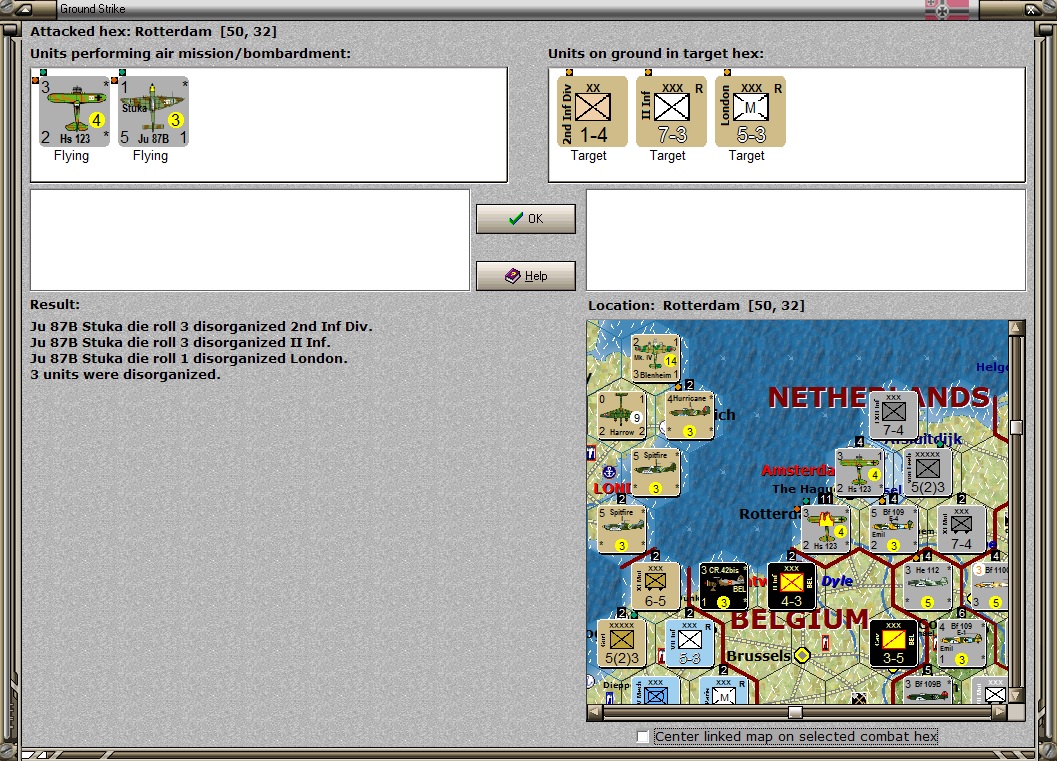Click the map vertical scrollbar thumb
This screenshot has width=1057, height=761.
point(1016,427)
